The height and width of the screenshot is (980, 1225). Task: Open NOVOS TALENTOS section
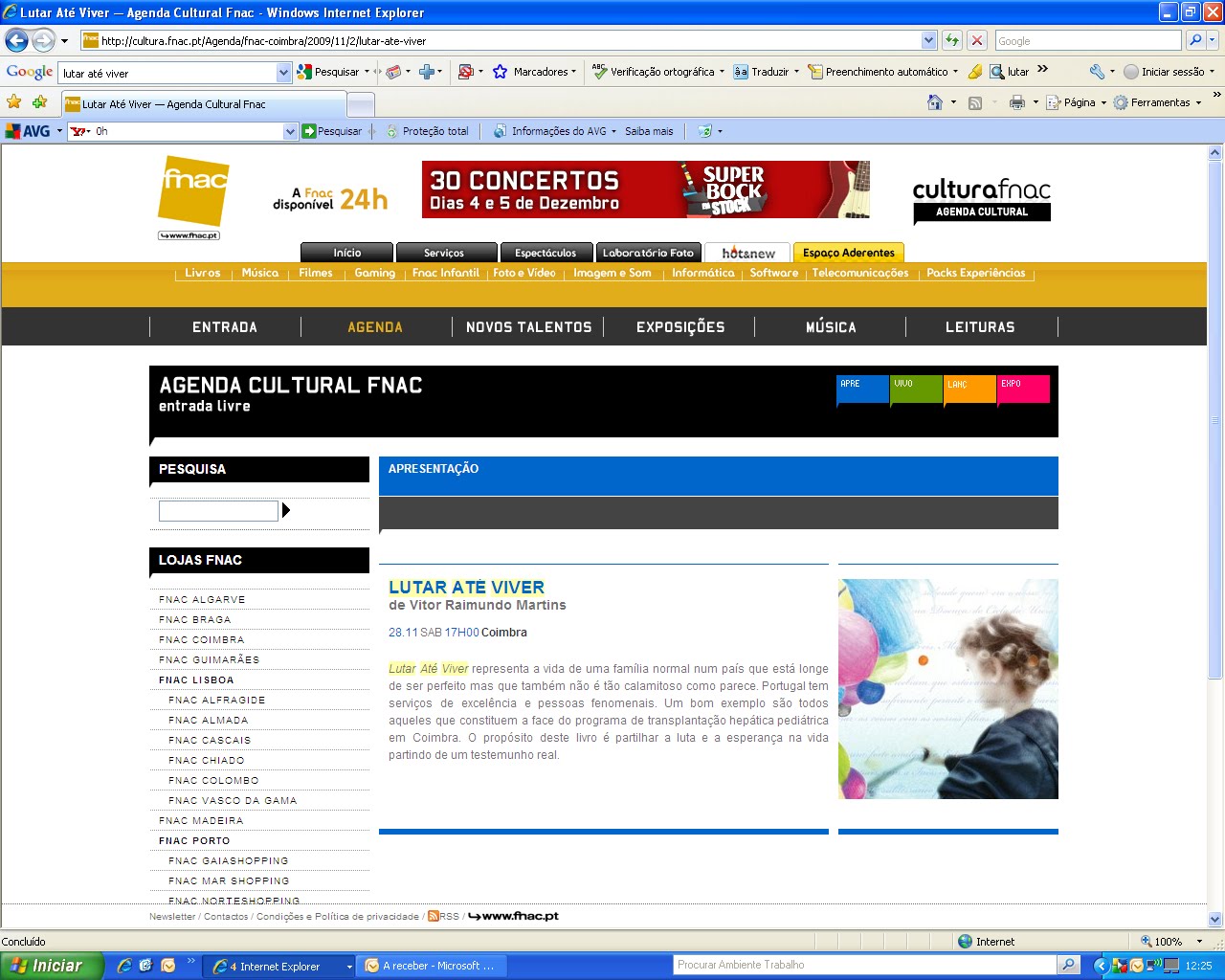pyautogui.click(x=528, y=327)
